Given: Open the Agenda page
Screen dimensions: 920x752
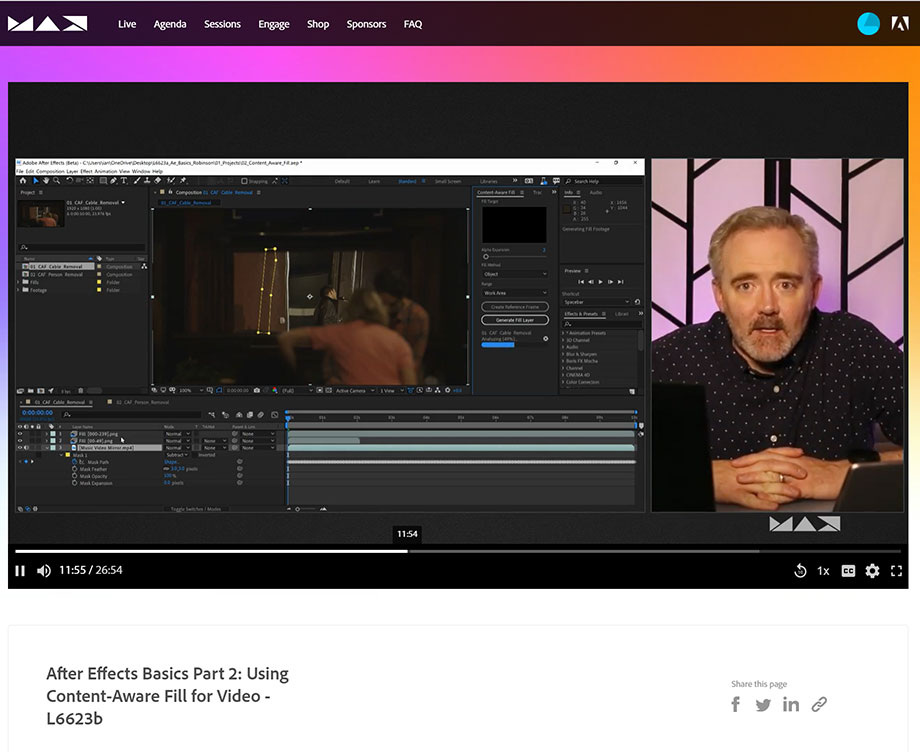Looking at the screenshot, I should tap(170, 24).
